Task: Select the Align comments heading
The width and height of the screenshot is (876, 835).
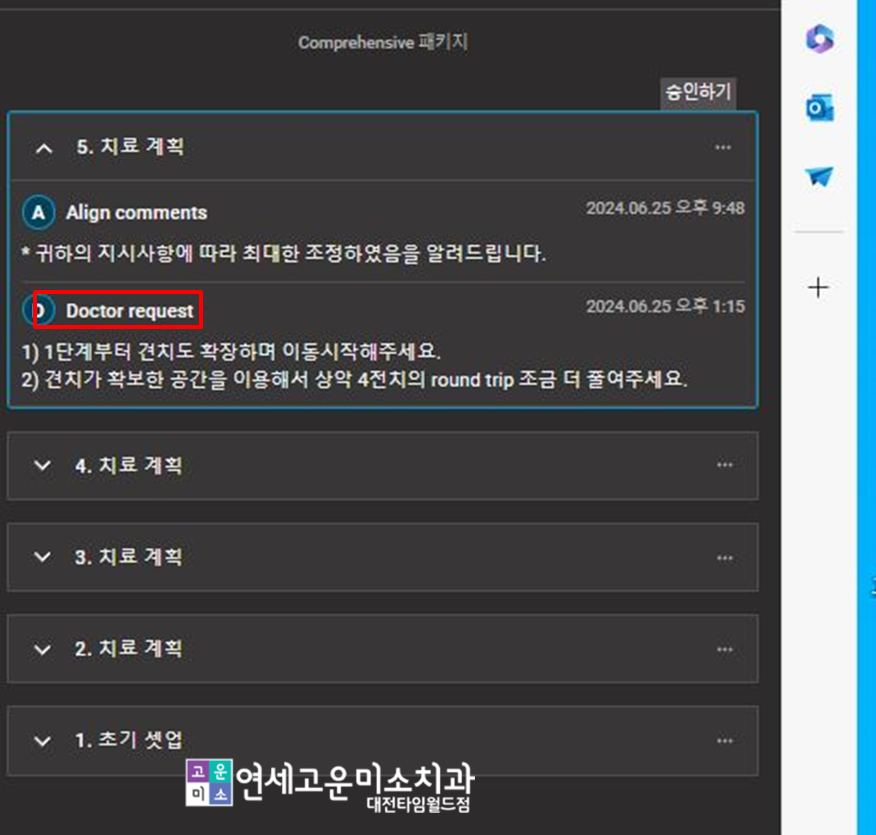Action: (x=136, y=212)
